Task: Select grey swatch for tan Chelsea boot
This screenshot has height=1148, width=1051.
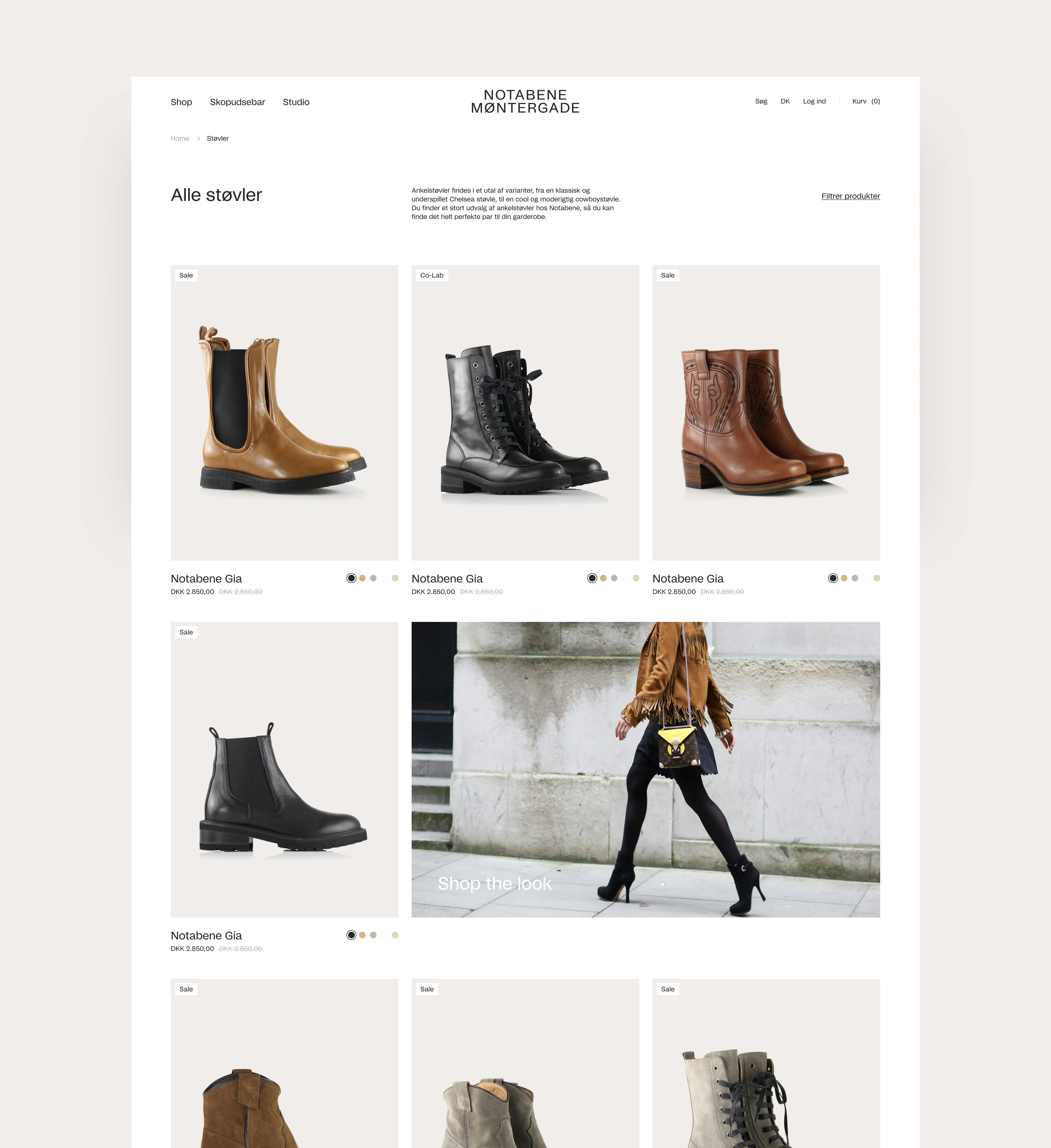Action: (374, 578)
